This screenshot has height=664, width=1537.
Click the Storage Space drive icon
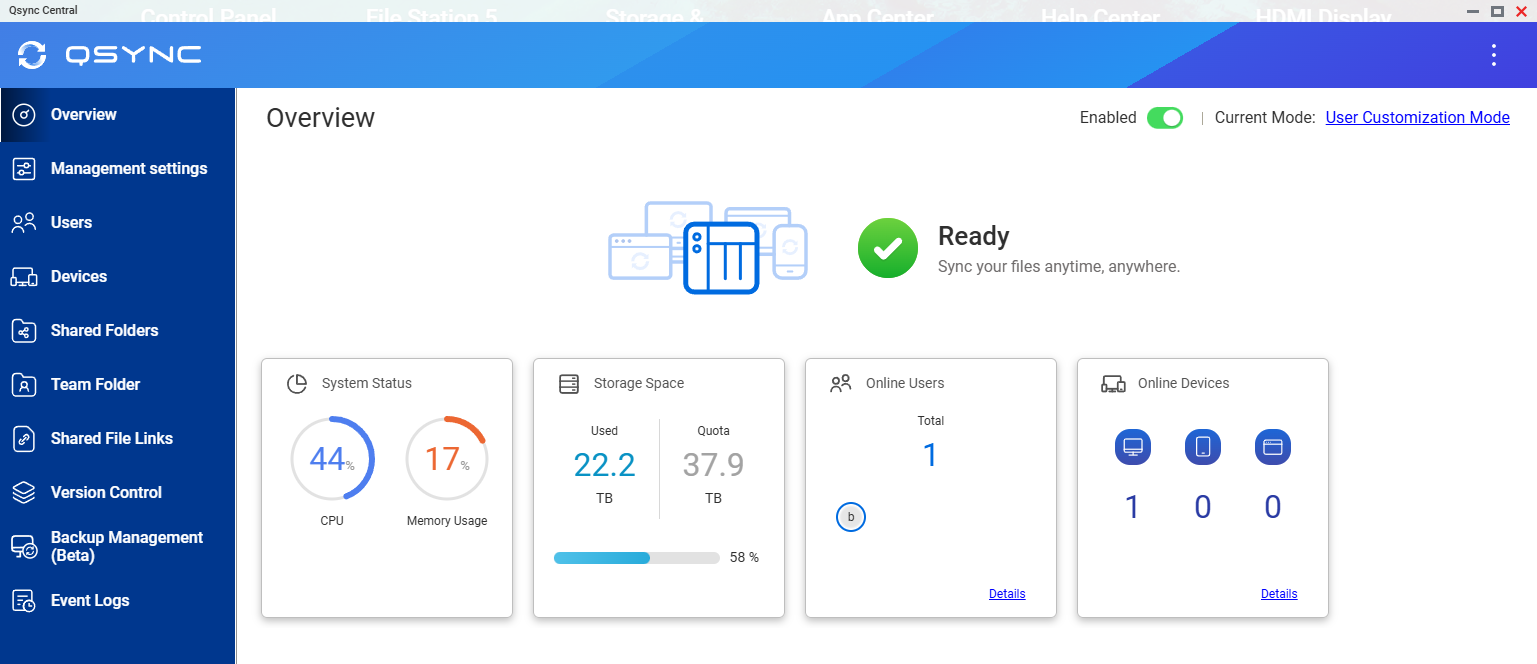(569, 384)
